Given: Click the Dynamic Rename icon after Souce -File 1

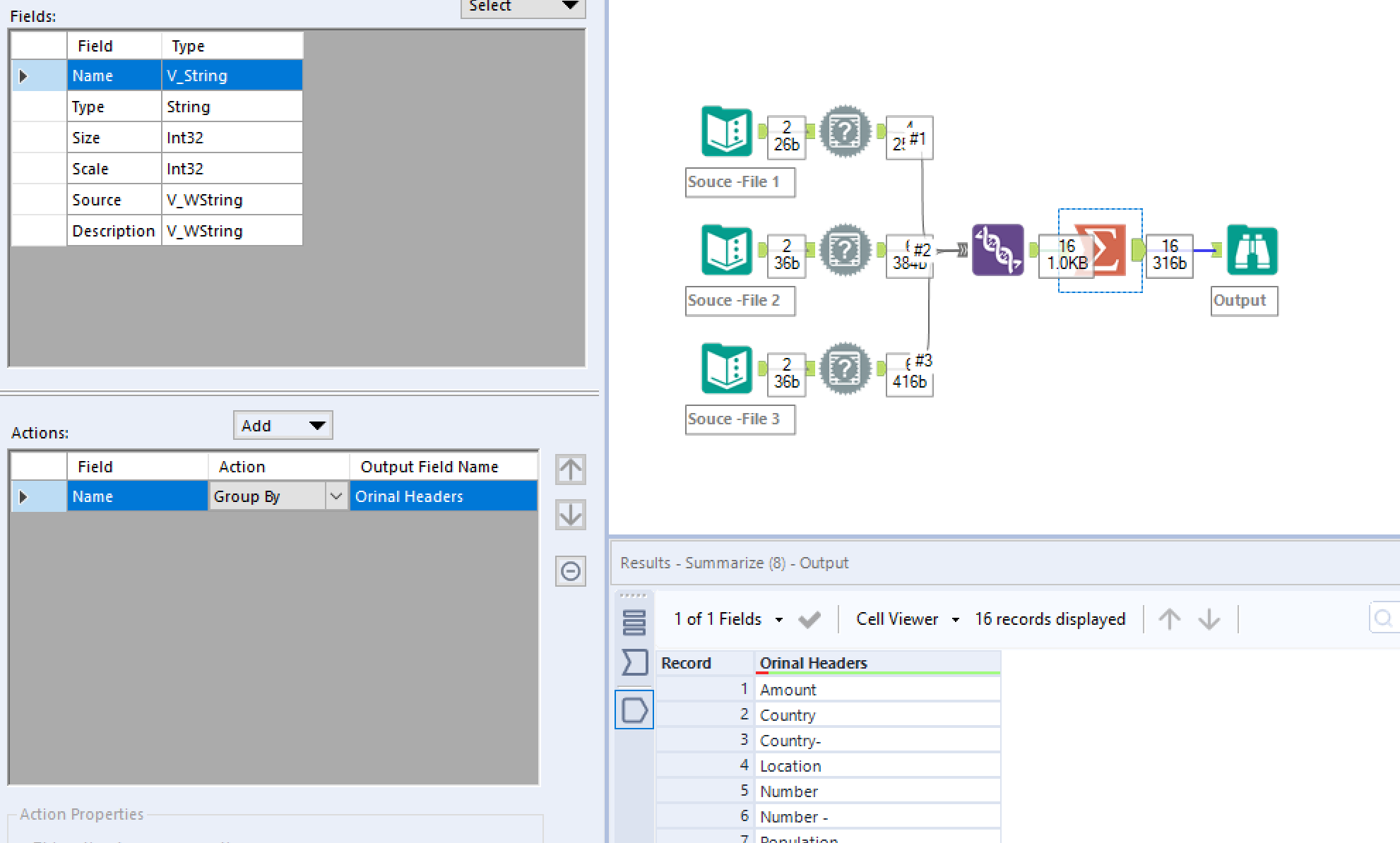Looking at the screenshot, I should [845, 131].
